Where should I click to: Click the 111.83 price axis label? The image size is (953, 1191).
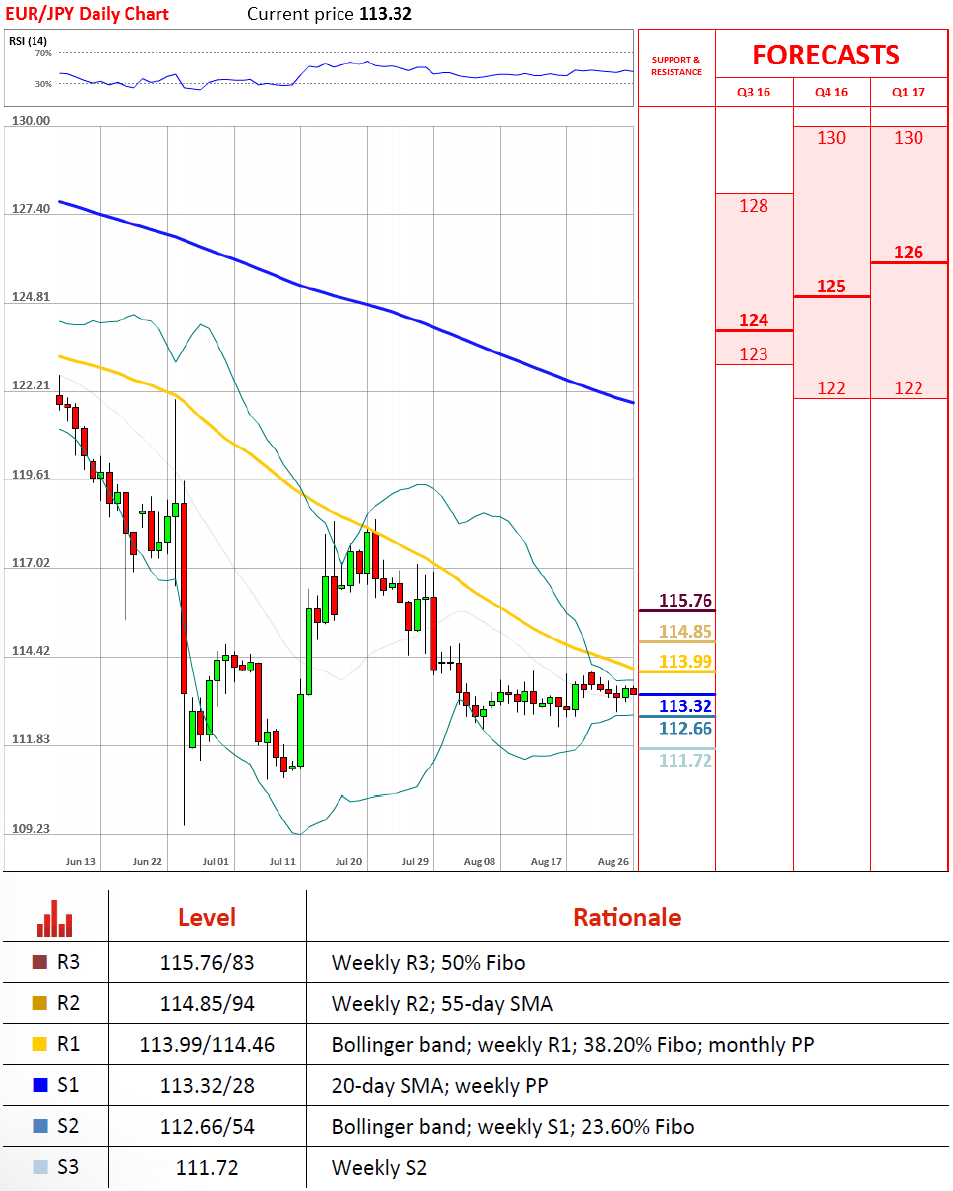tap(31, 739)
